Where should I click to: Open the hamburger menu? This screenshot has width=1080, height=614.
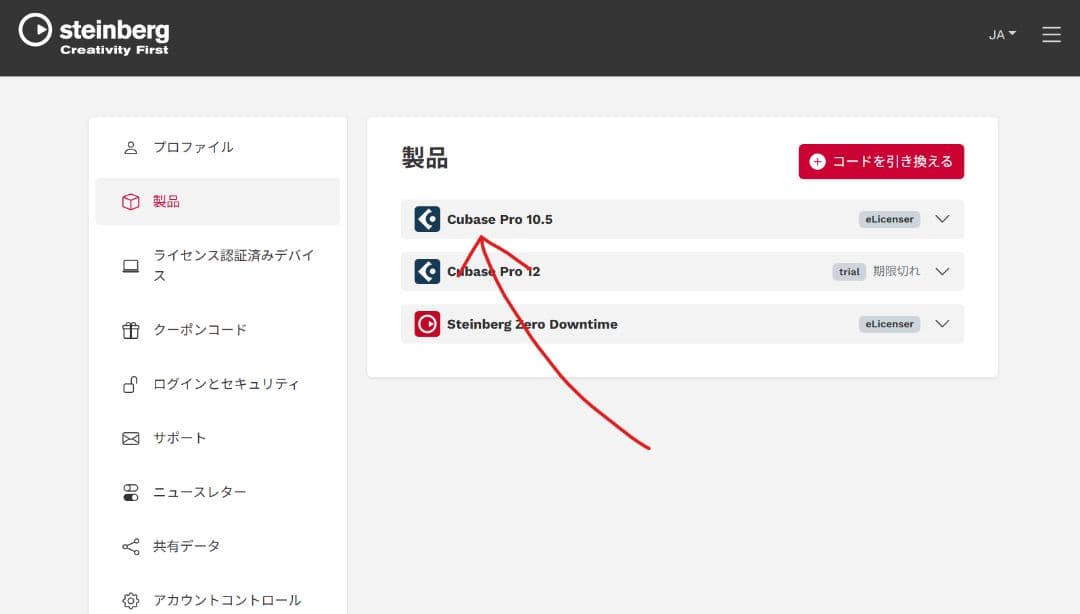(x=1051, y=33)
